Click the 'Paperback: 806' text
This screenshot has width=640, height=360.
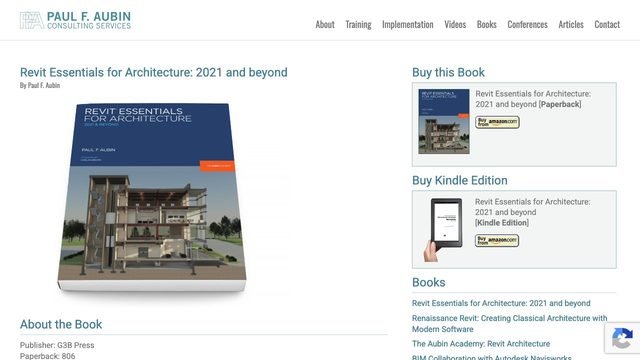coord(47,356)
